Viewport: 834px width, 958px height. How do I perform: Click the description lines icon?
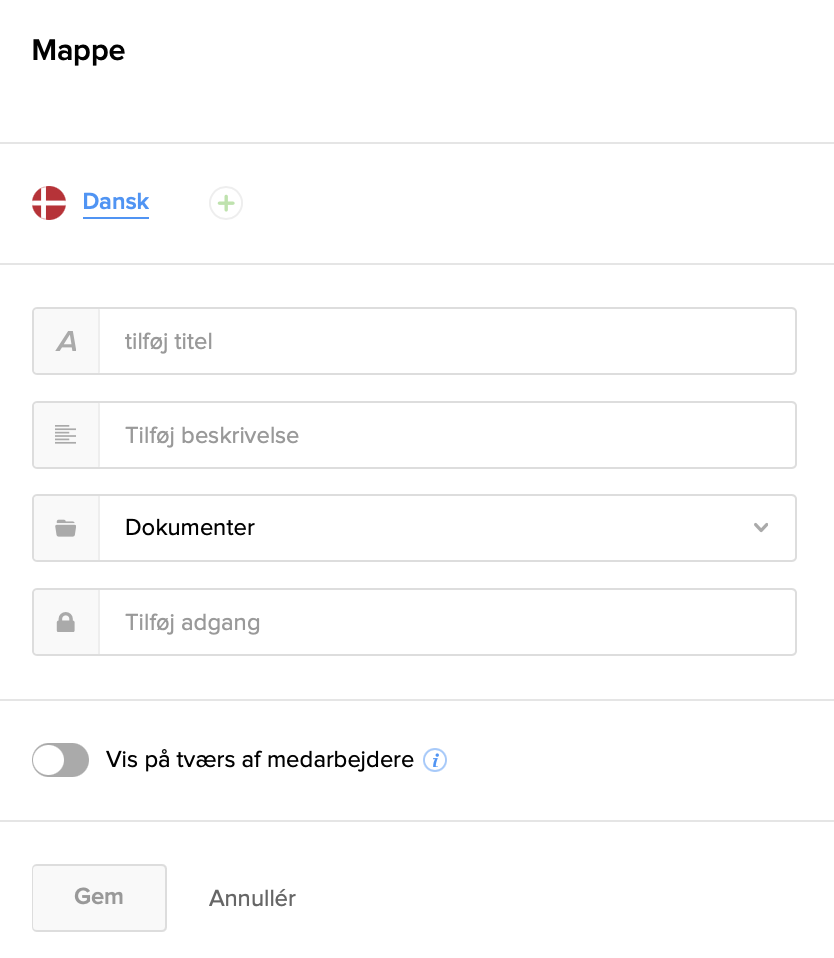[x=66, y=435]
